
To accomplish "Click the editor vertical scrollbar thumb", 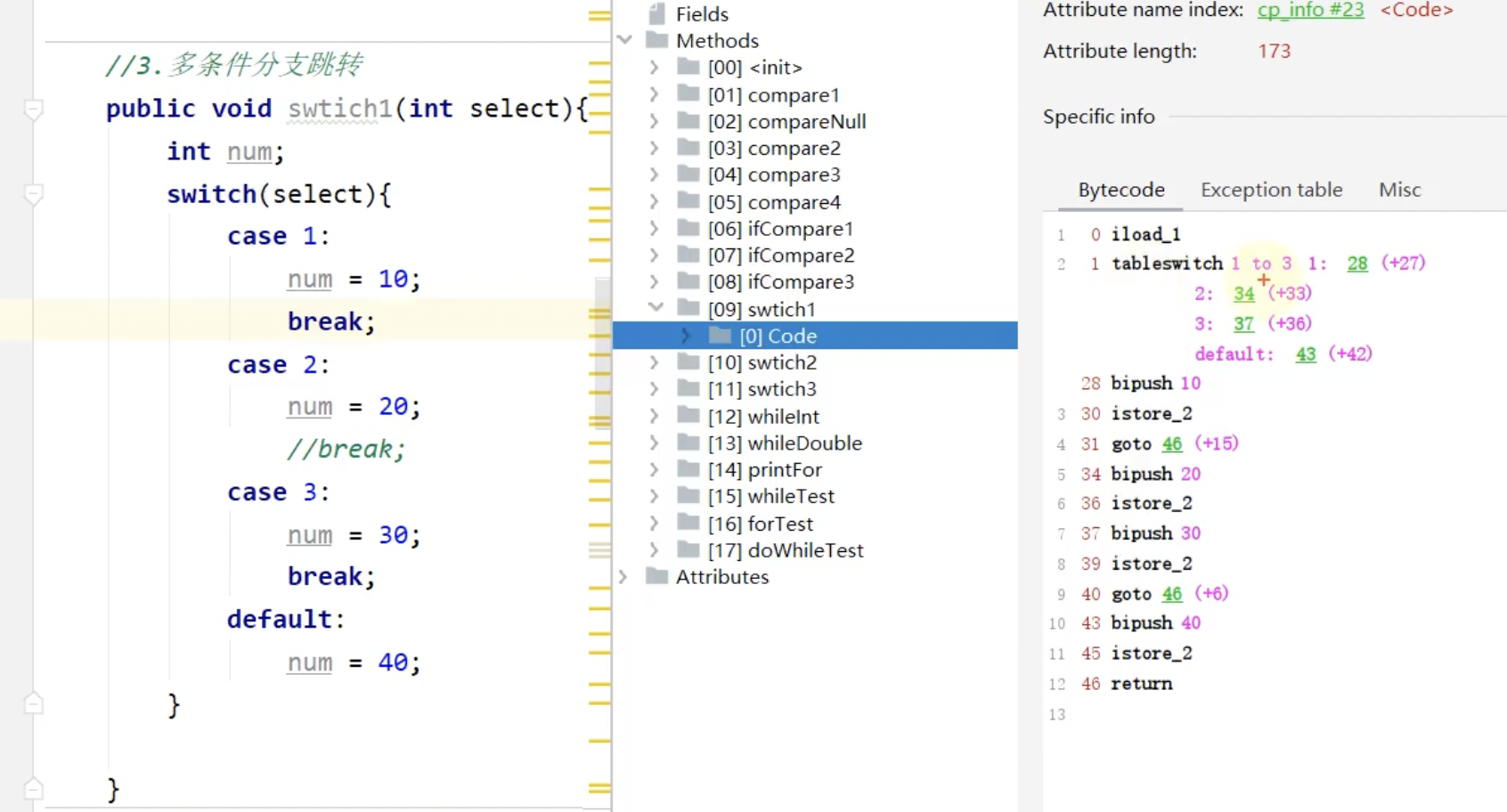I will click(x=603, y=353).
